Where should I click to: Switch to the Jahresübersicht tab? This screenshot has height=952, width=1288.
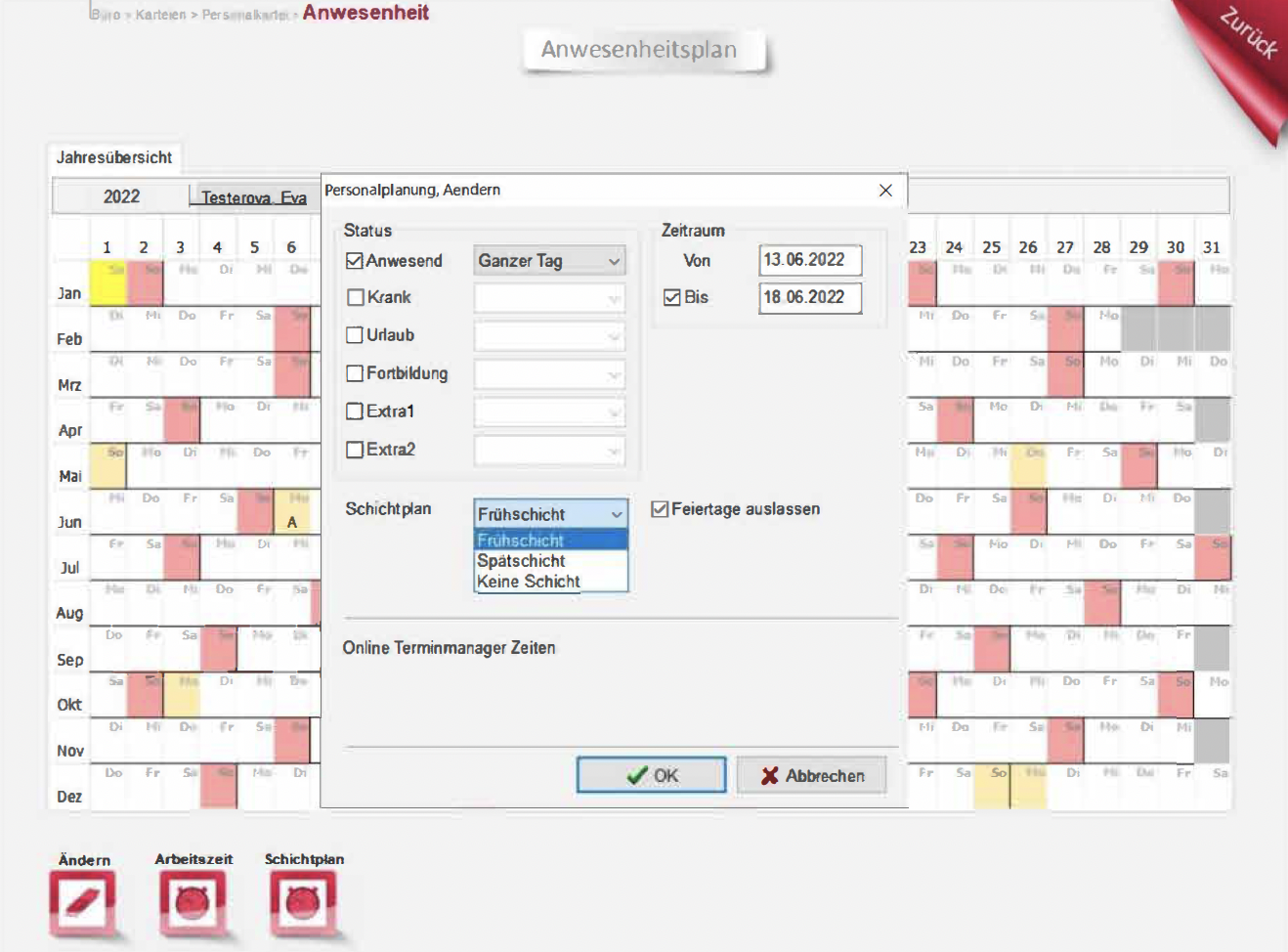[x=114, y=157]
